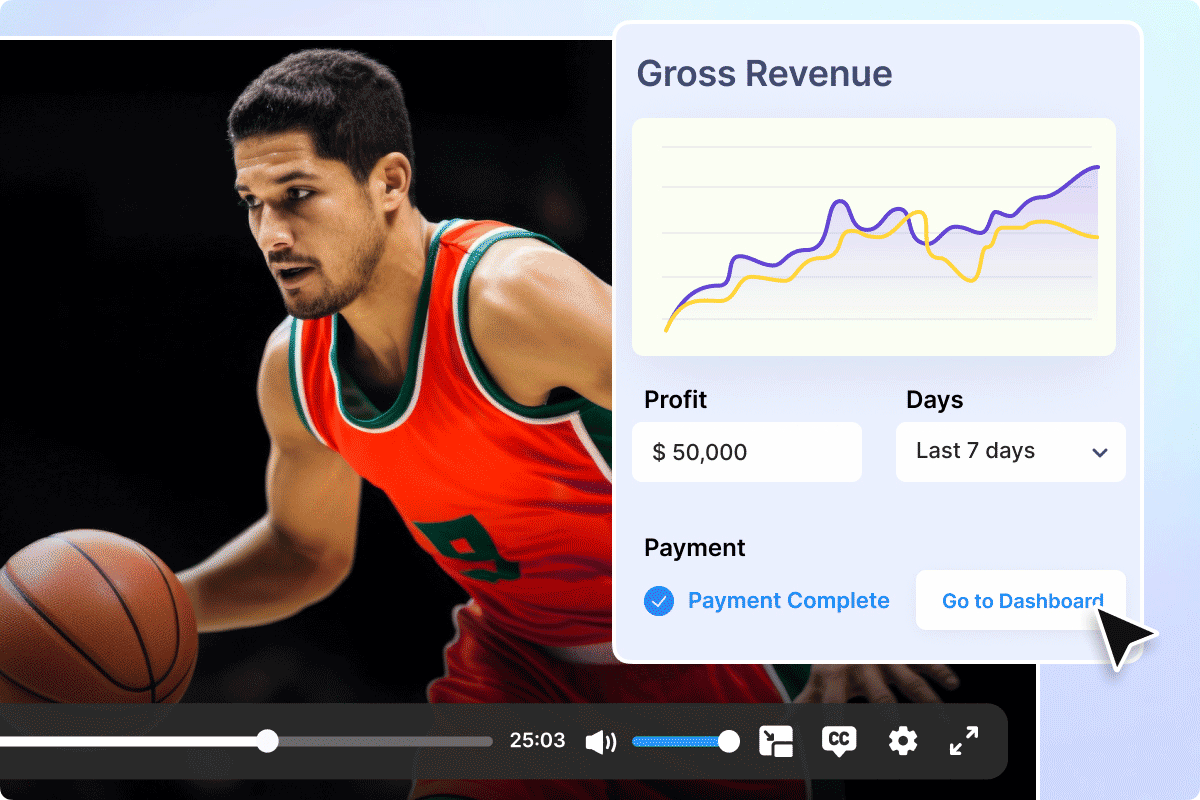Image resolution: width=1200 pixels, height=800 pixels.
Task: Click the $ 50,000 Profit field
Action: pos(747,452)
